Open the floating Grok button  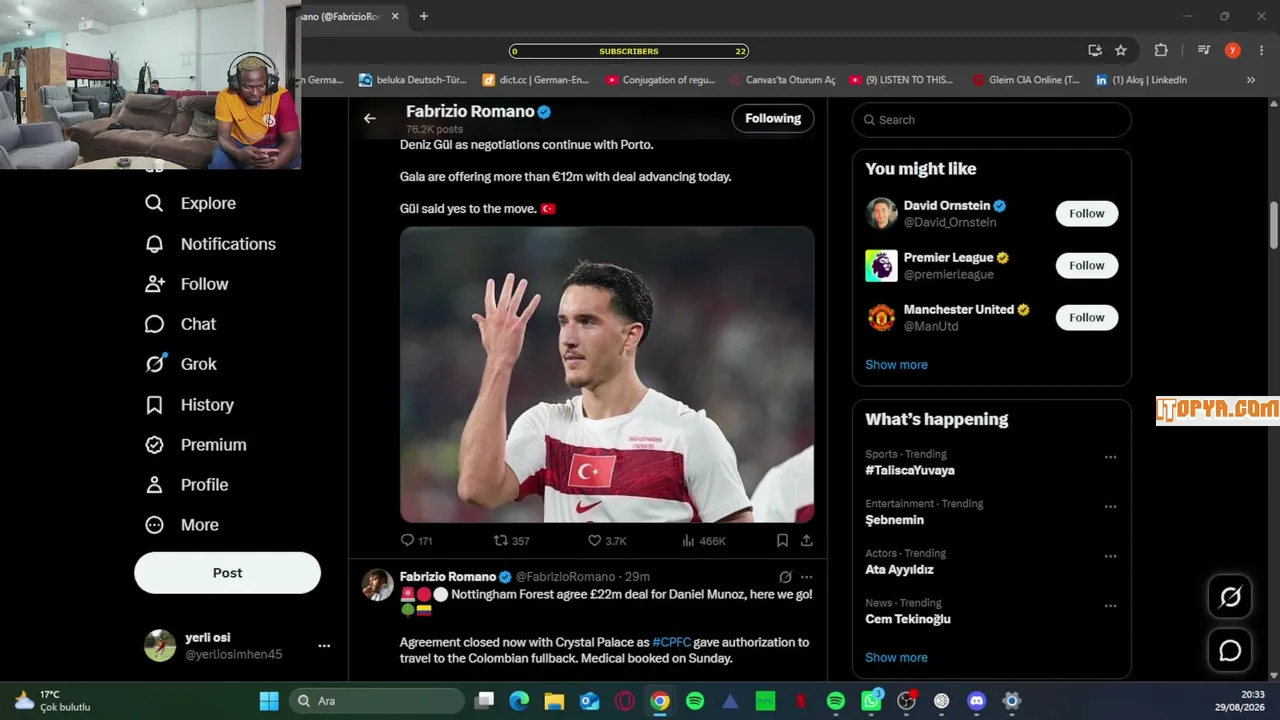click(x=1230, y=598)
